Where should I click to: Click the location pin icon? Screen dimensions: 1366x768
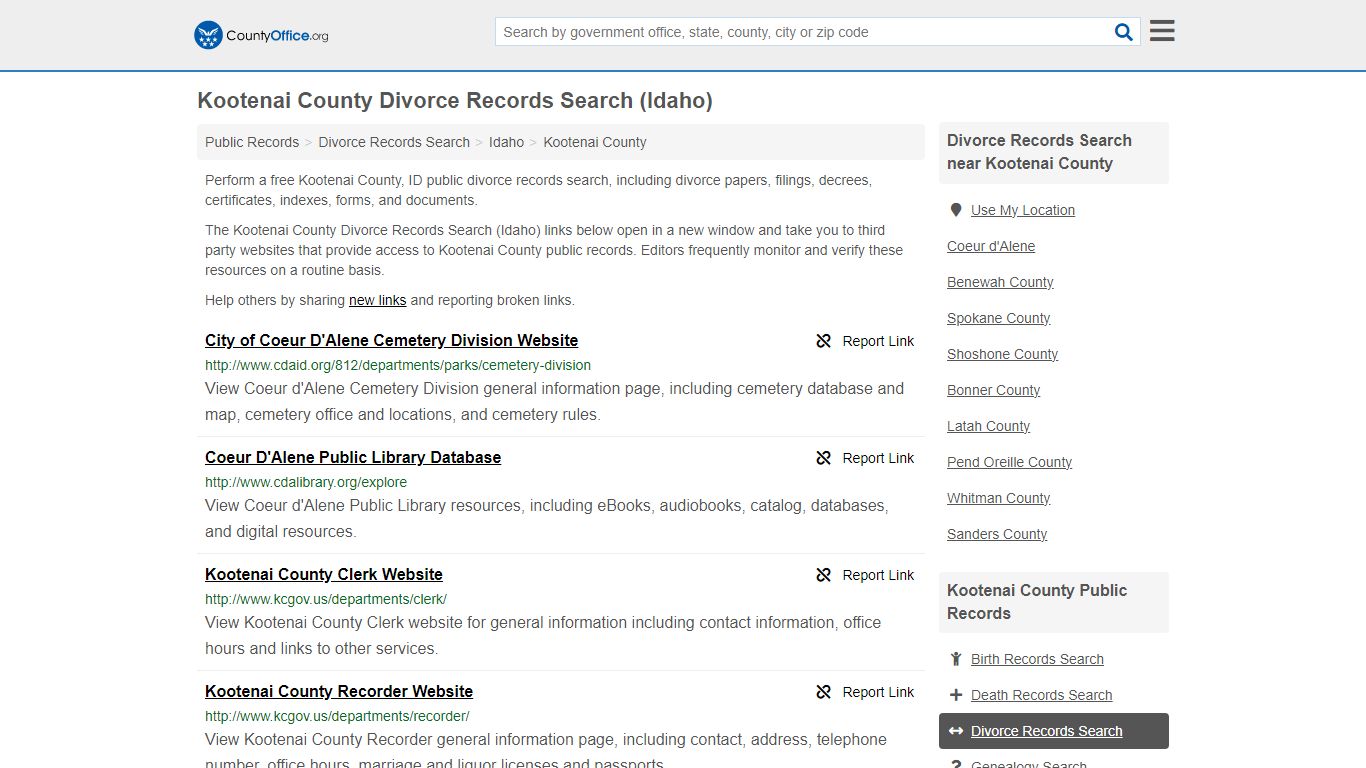(x=956, y=210)
